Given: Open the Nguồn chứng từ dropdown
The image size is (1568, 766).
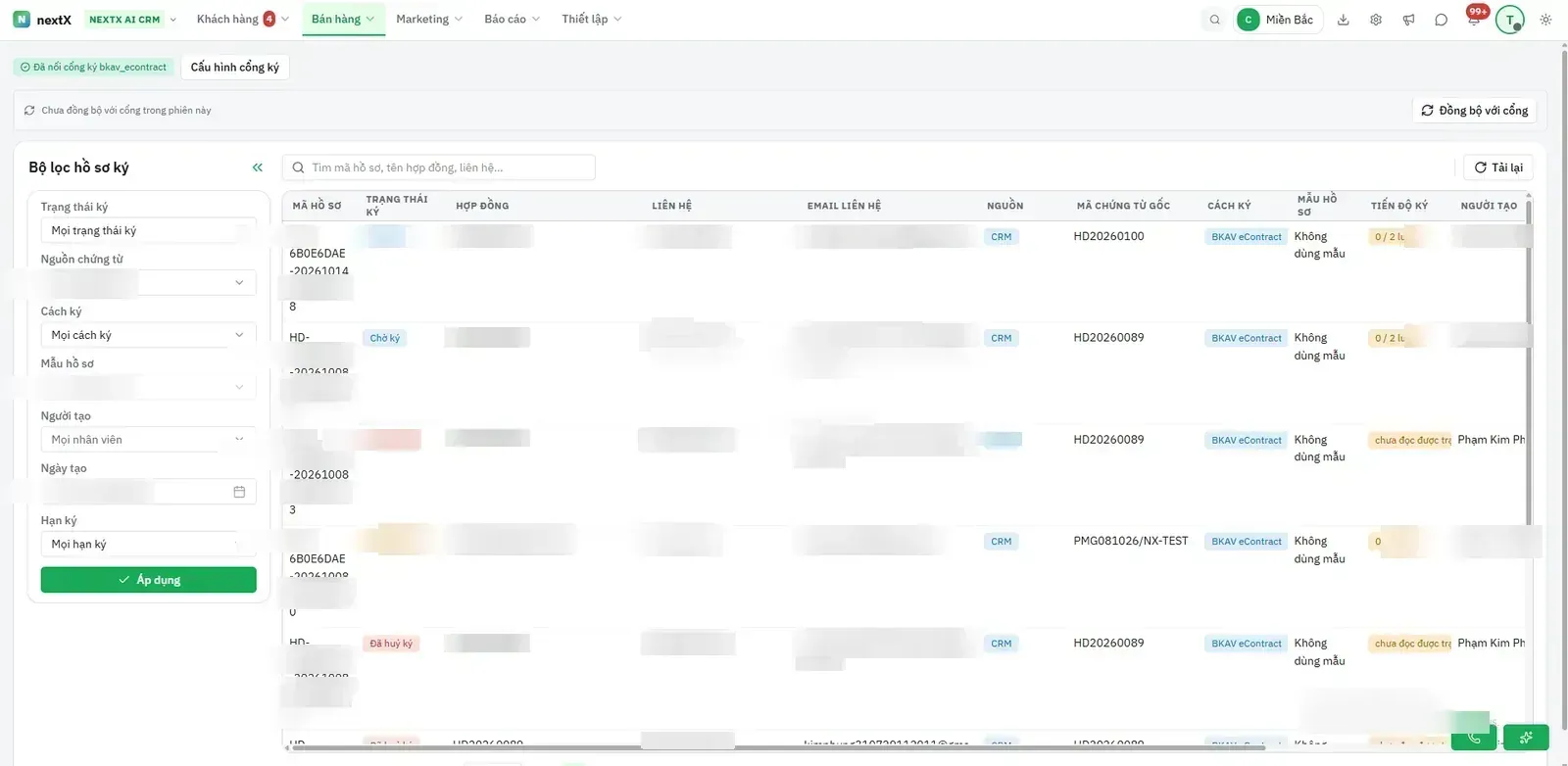Looking at the screenshot, I should pos(148,282).
